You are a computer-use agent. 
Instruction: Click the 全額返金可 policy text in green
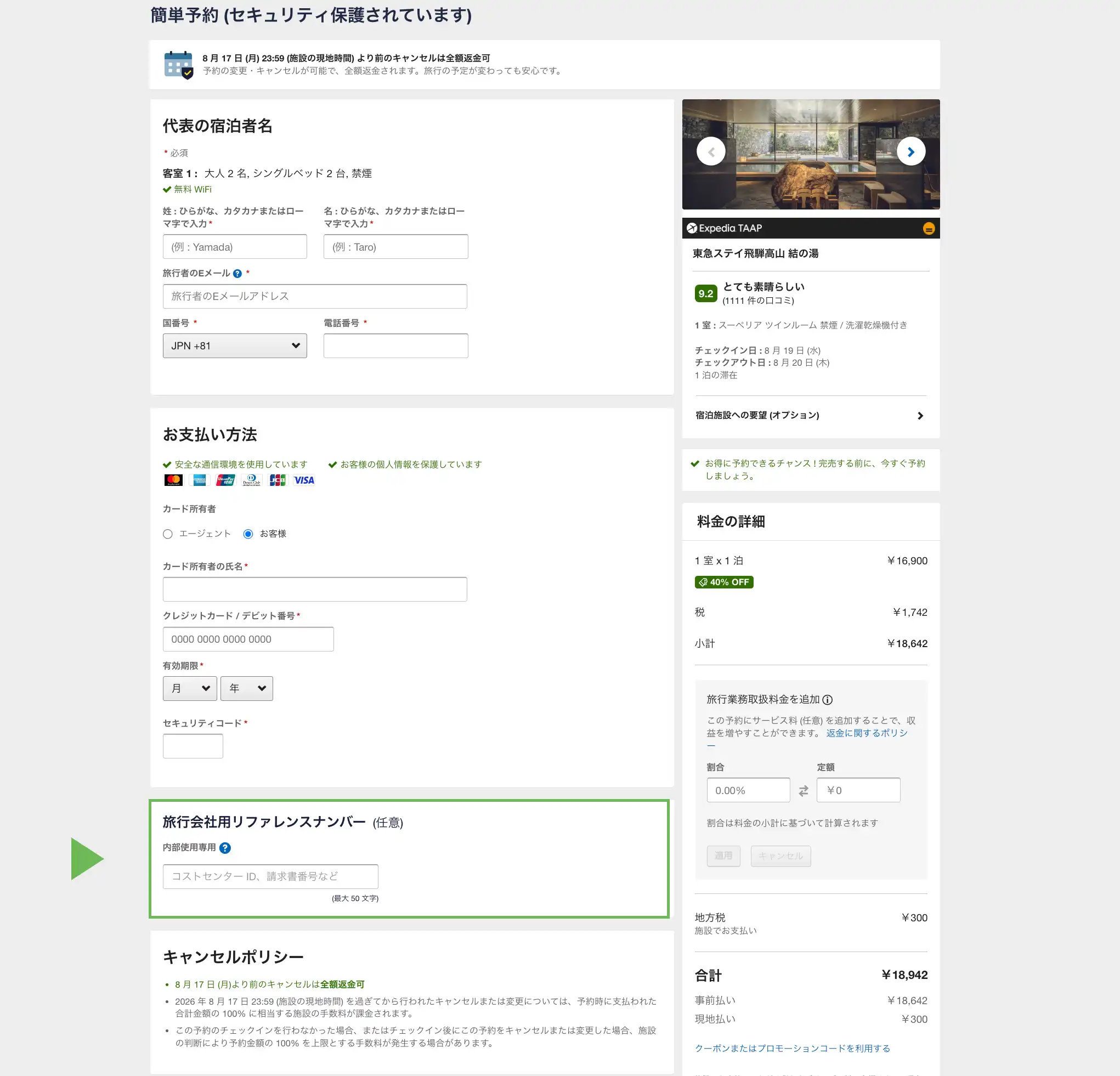click(x=342, y=984)
